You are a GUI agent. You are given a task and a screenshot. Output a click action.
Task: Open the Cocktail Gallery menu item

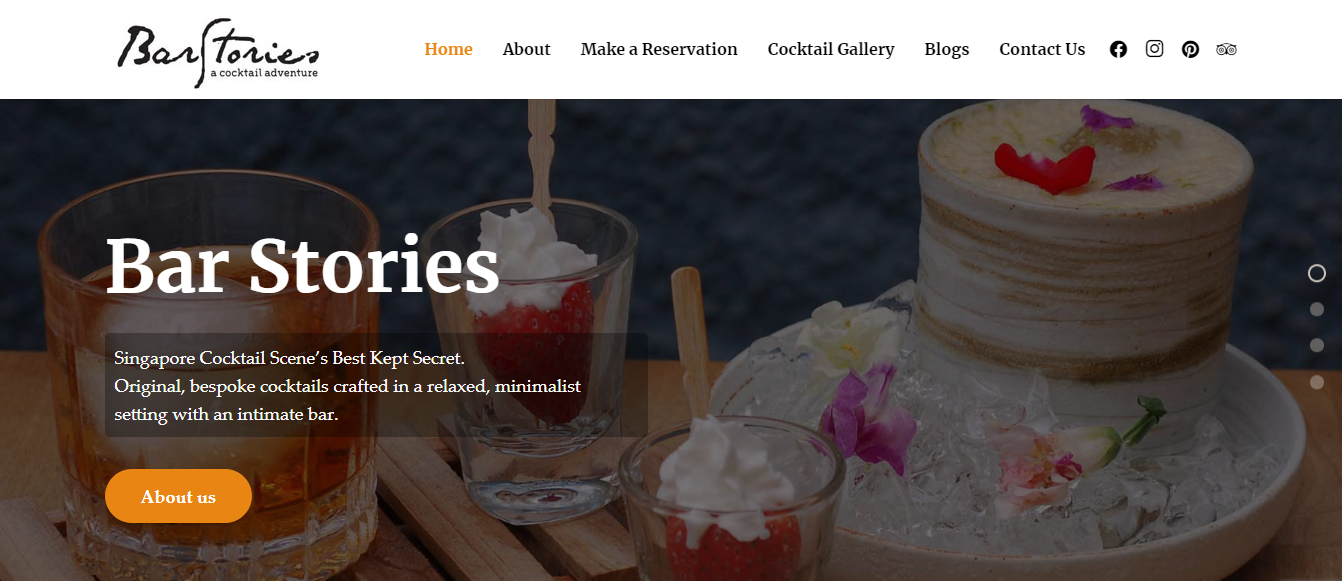point(831,49)
